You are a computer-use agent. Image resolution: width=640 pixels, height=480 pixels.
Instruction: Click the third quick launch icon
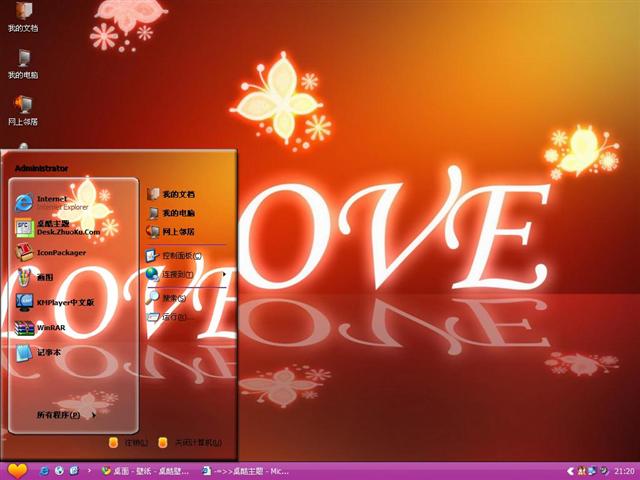74,471
